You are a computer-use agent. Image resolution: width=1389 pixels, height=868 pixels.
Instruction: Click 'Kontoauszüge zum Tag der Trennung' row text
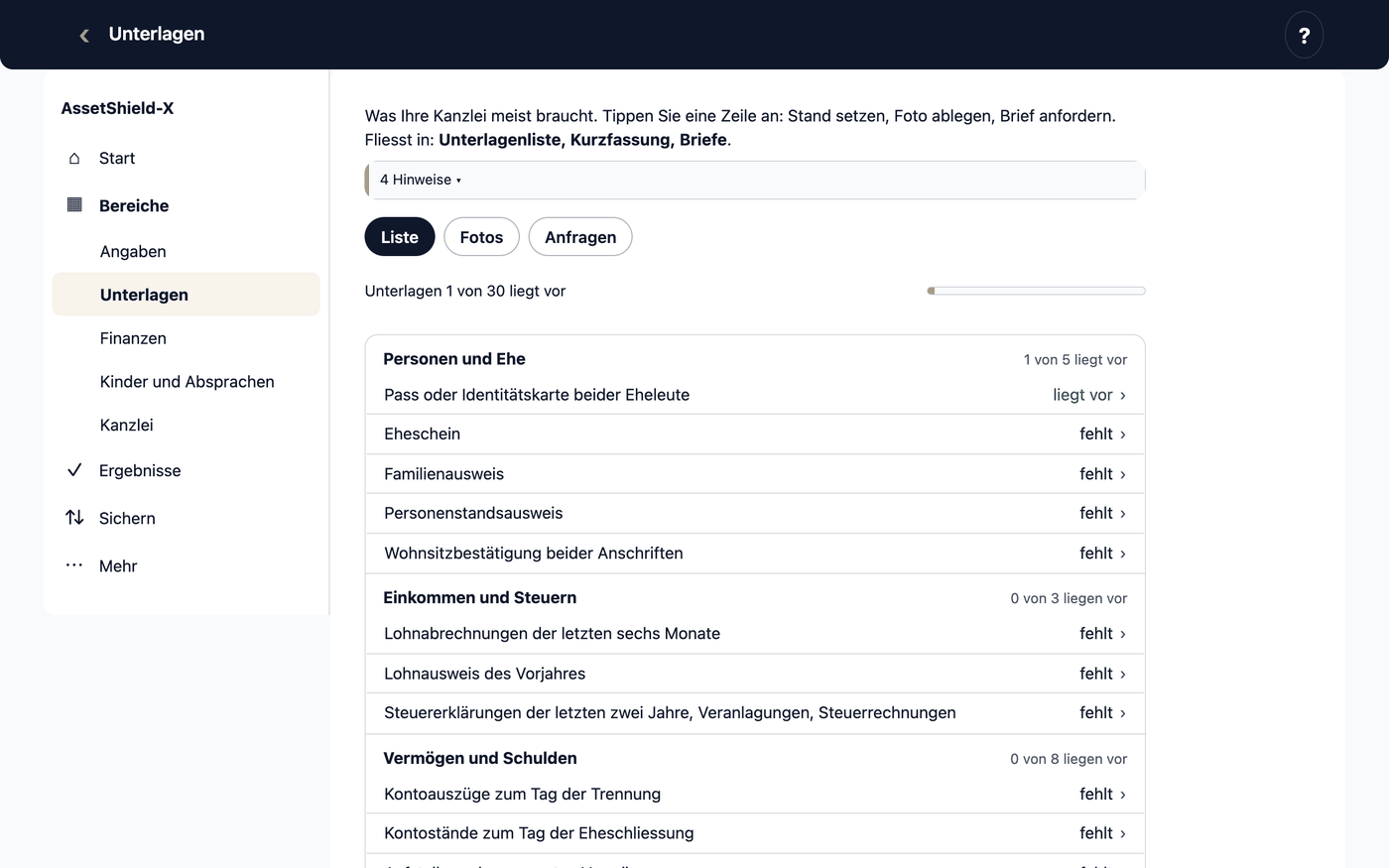coord(522,794)
